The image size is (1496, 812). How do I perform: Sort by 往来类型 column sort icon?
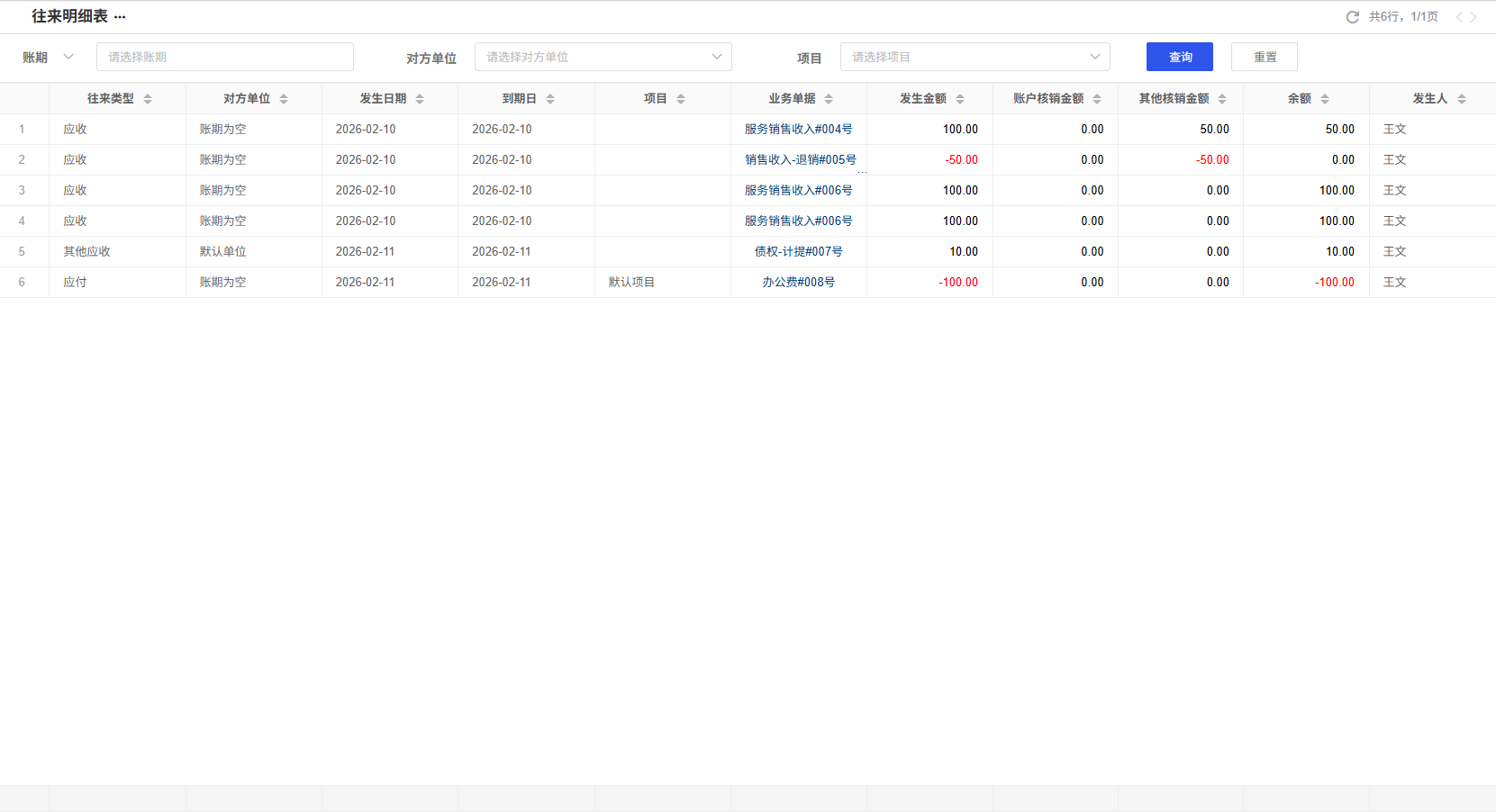pyautogui.click(x=148, y=99)
